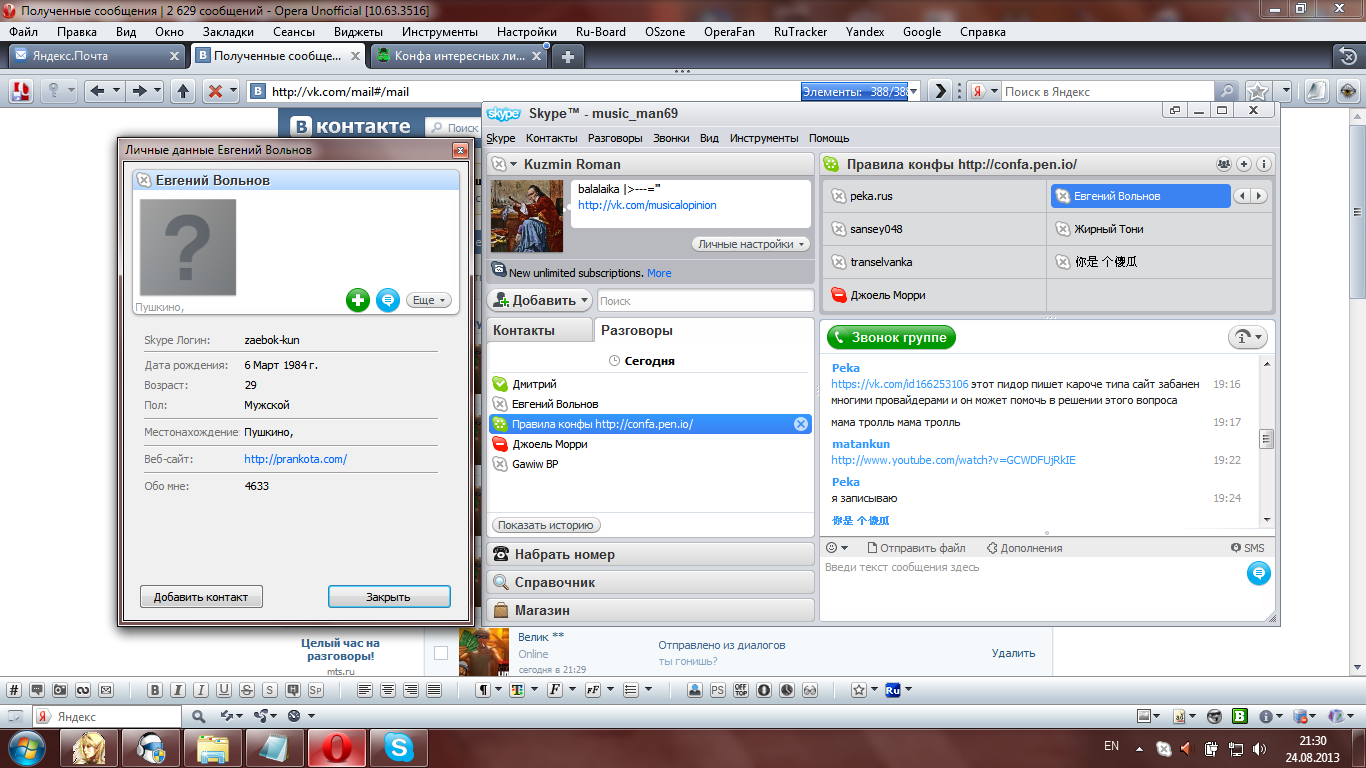Open the prankota.com website link
The image size is (1366, 768).
click(295, 459)
